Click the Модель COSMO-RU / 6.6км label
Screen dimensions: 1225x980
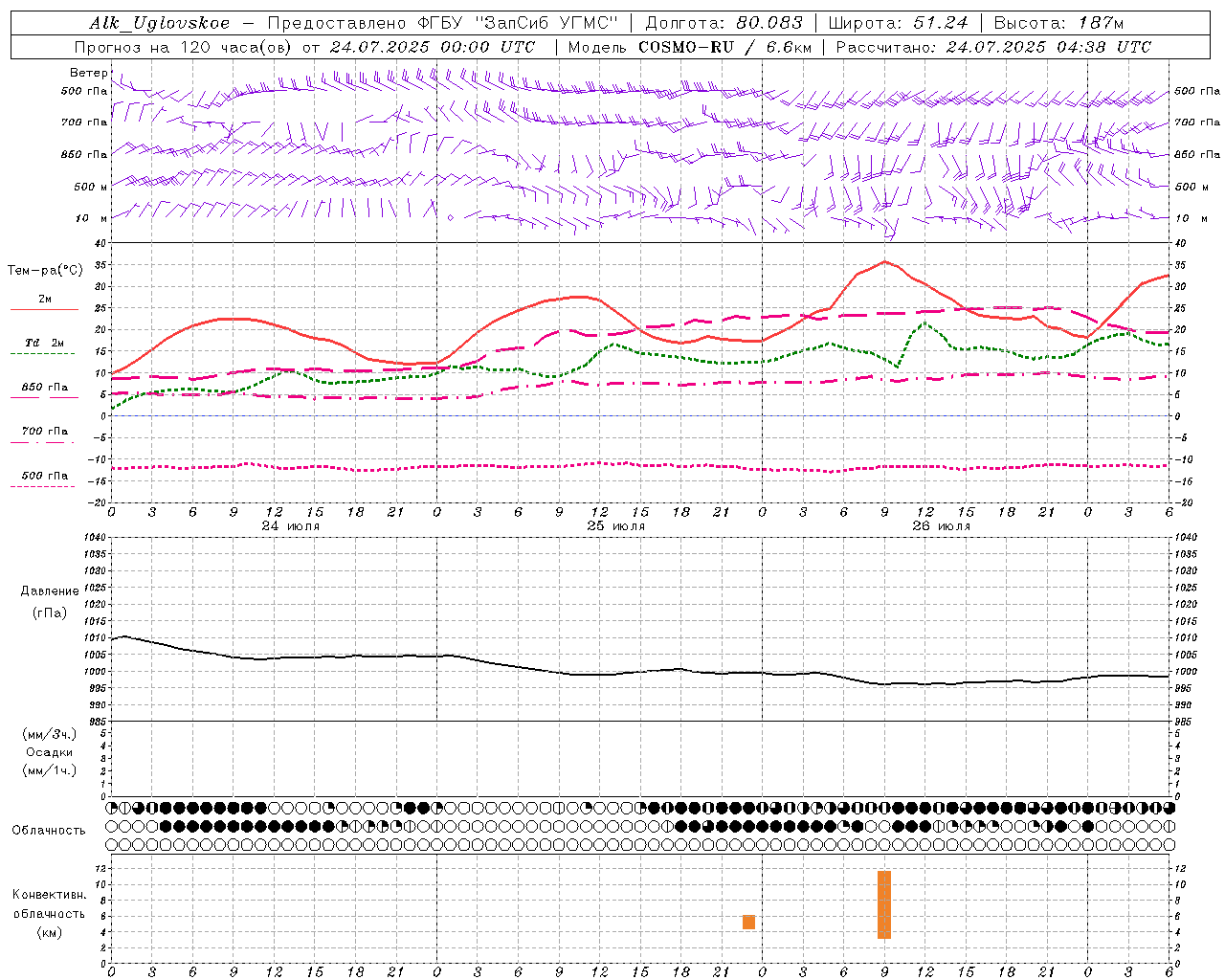pos(690,47)
